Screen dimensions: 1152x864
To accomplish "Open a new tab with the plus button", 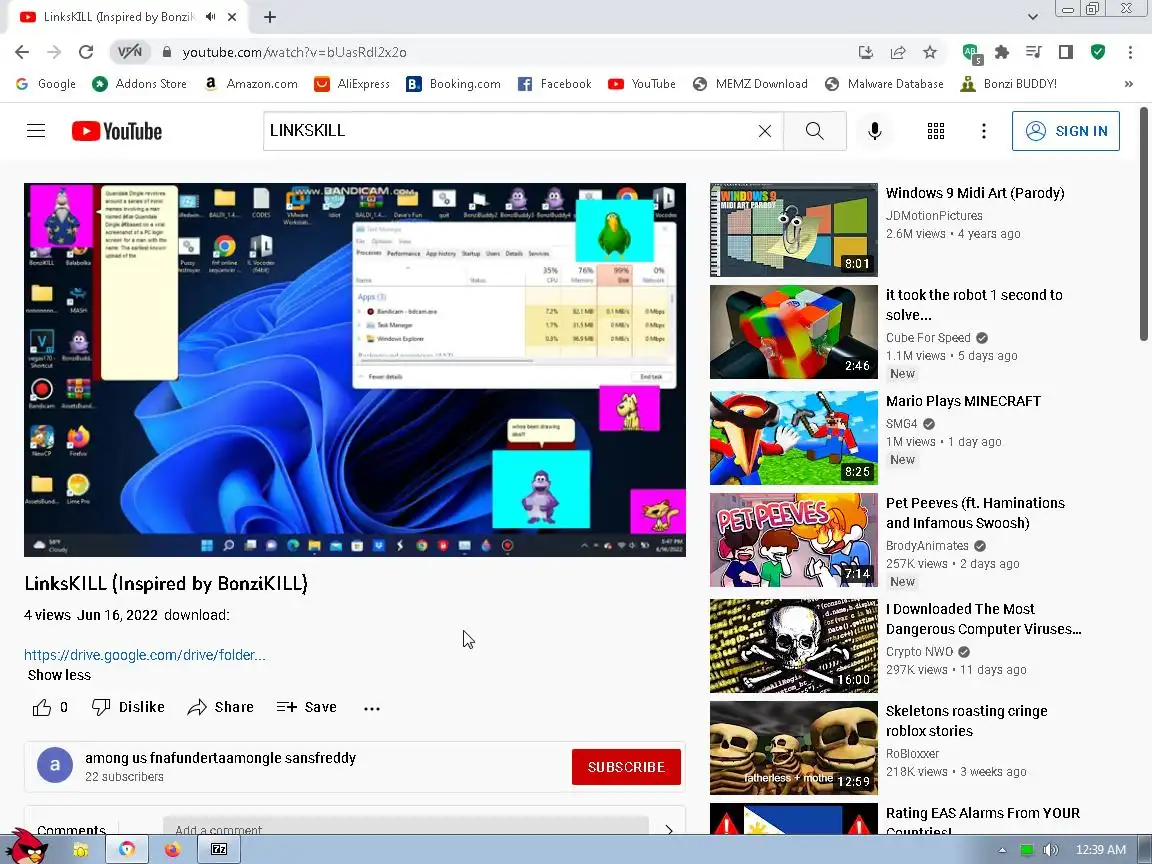I will click(x=270, y=17).
